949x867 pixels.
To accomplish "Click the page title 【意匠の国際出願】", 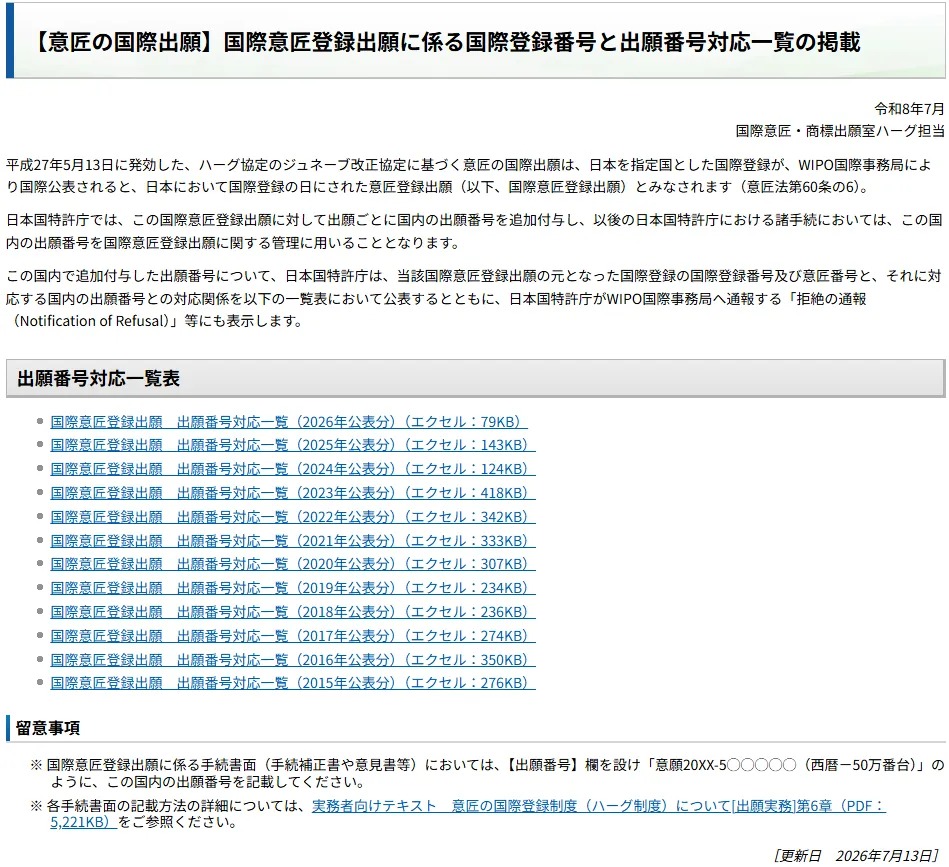I will coord(445,42).
